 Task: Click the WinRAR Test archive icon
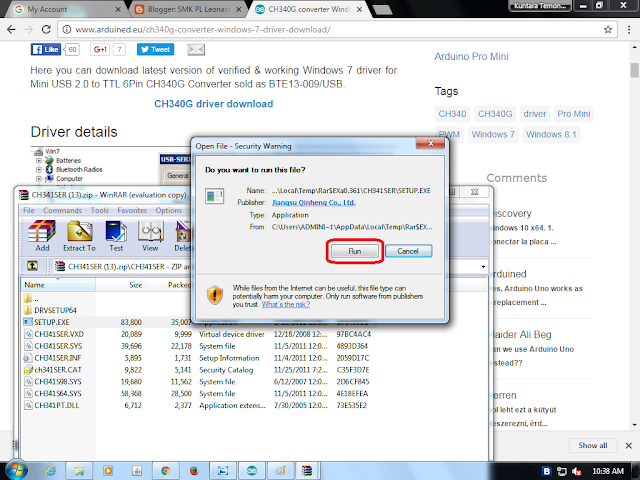116,236
